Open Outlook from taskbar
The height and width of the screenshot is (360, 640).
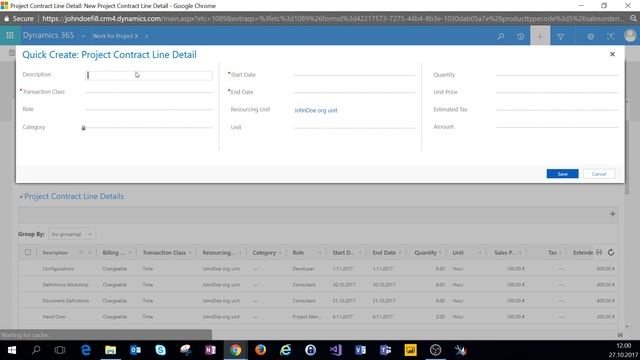[x=136, y=350]
